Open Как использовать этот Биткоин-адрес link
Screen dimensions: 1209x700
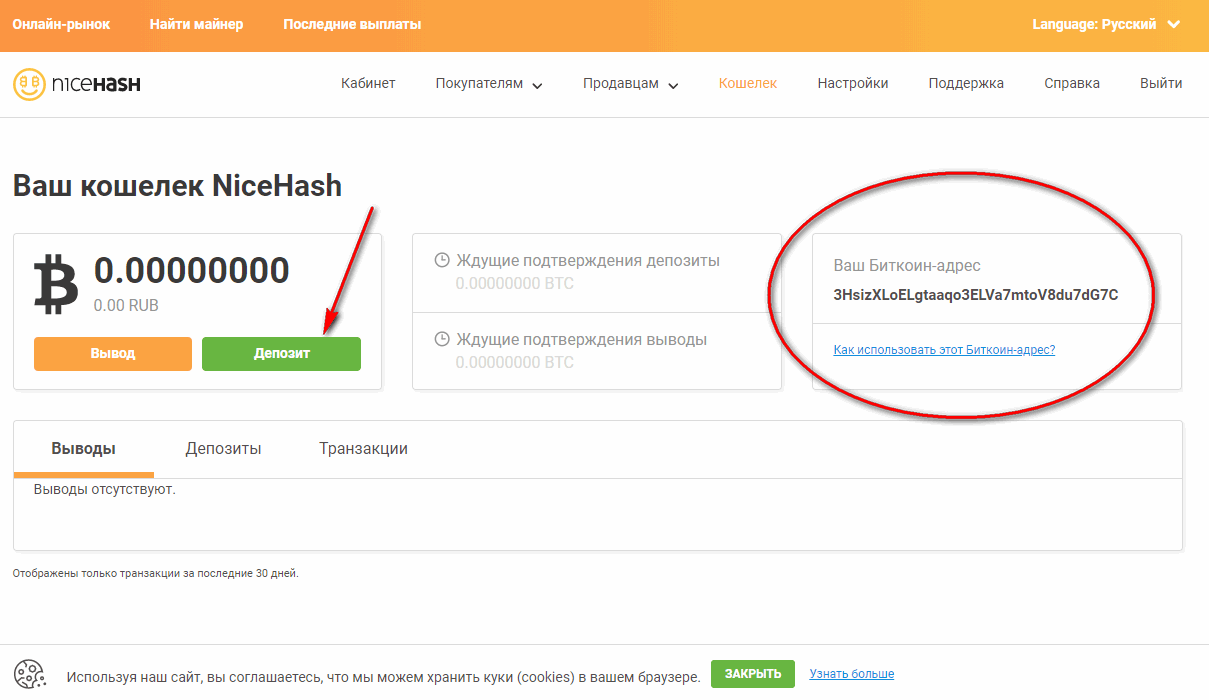tap(944, 350)
